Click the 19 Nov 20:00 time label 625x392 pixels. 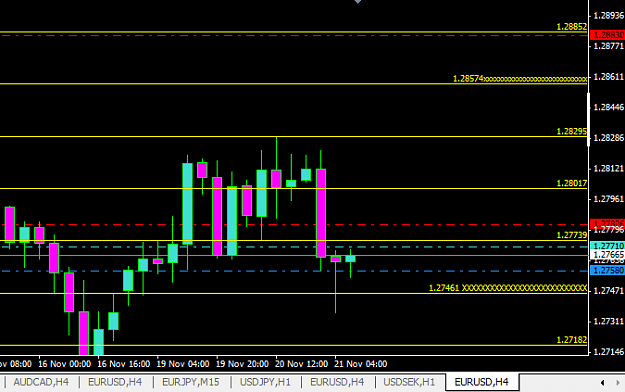tap(242, 364)
